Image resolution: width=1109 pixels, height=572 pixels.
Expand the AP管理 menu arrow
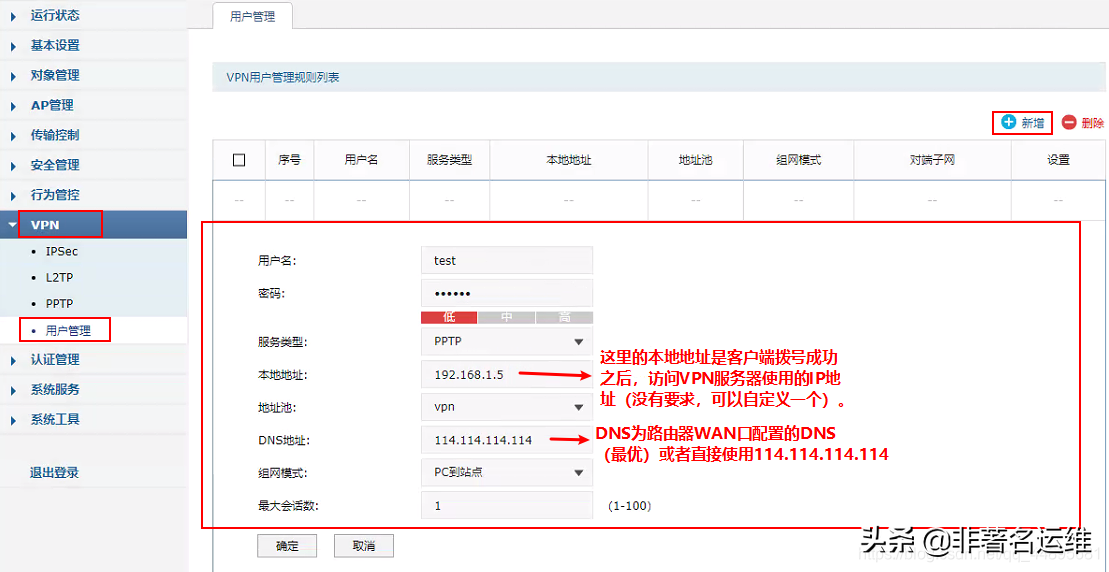(13, 106)
